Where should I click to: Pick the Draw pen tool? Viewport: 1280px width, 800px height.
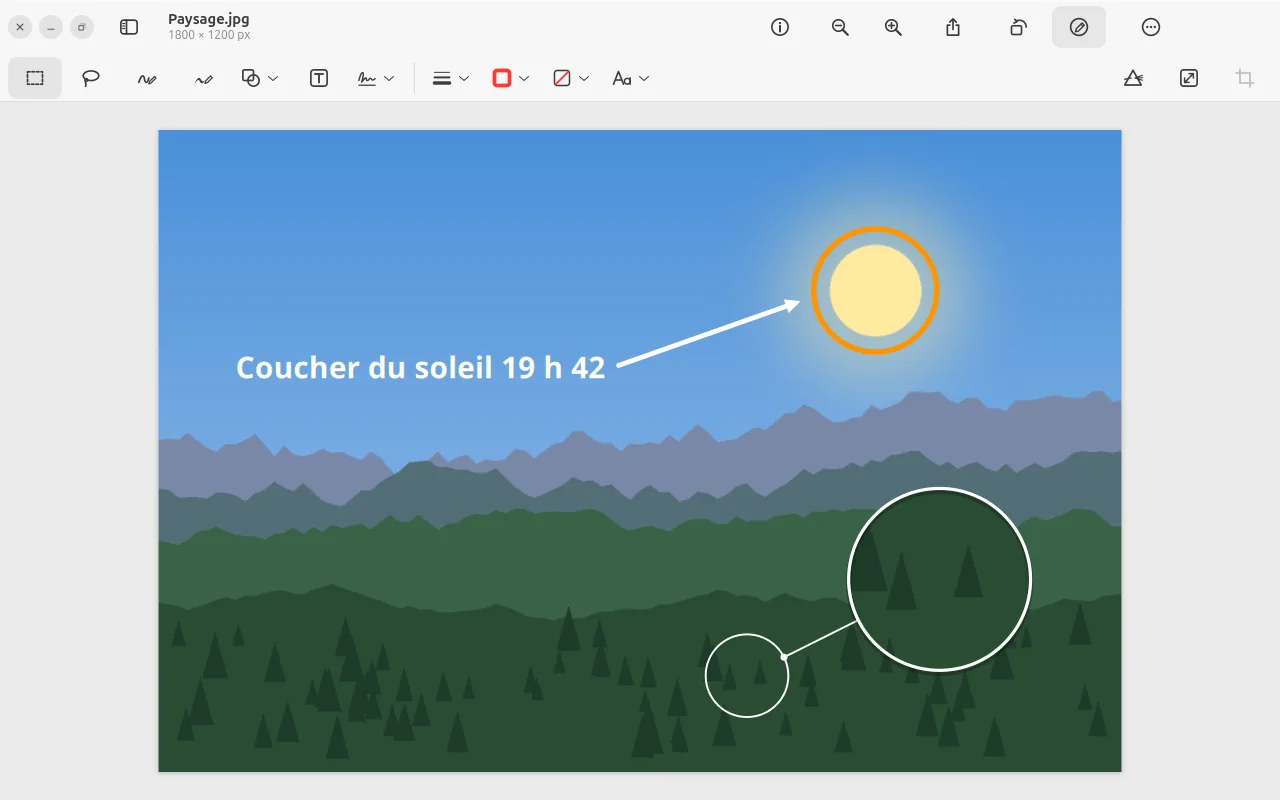tap(204, 79)
